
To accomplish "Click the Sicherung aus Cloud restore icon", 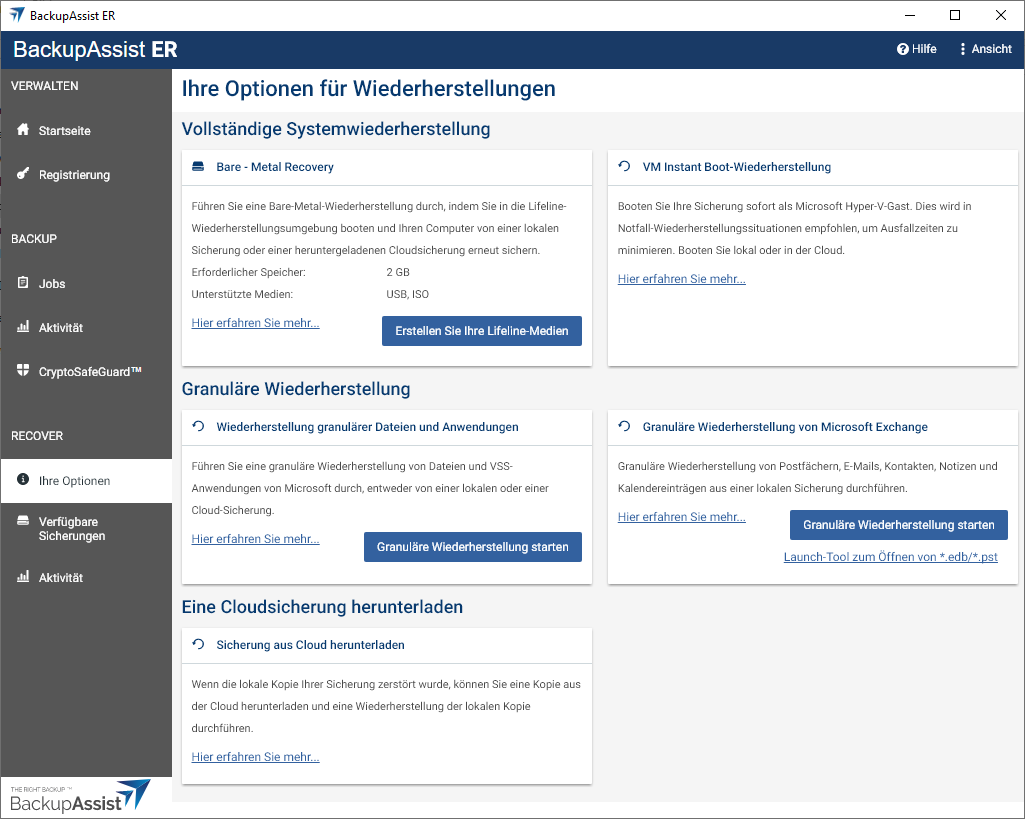I will 198,645.
